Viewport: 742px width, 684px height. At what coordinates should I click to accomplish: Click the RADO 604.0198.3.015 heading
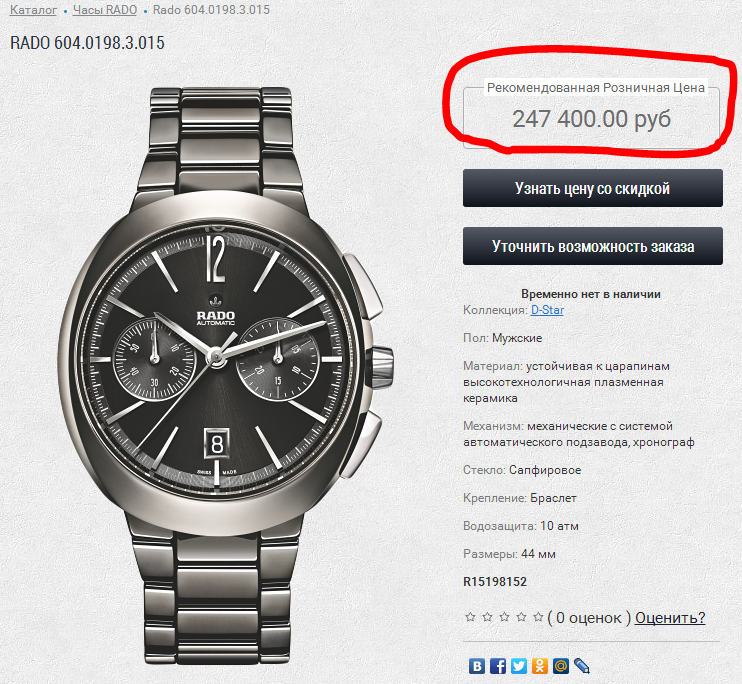(87, 43)
